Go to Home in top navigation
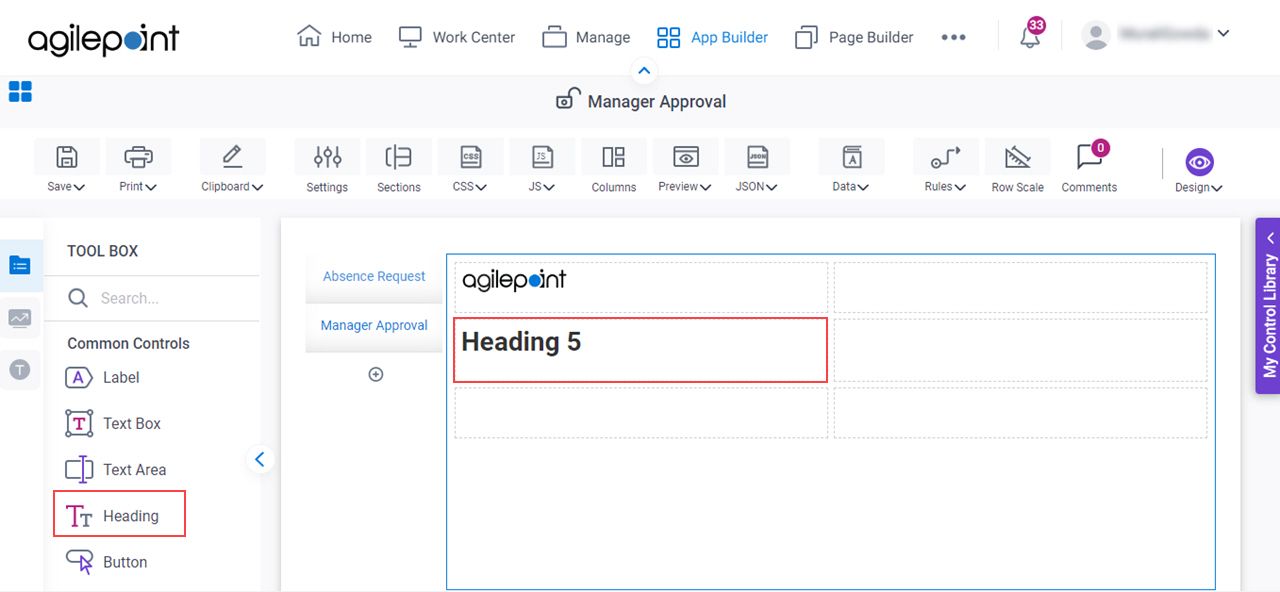This screenshot has width=1280, height=592. [334, 37]
